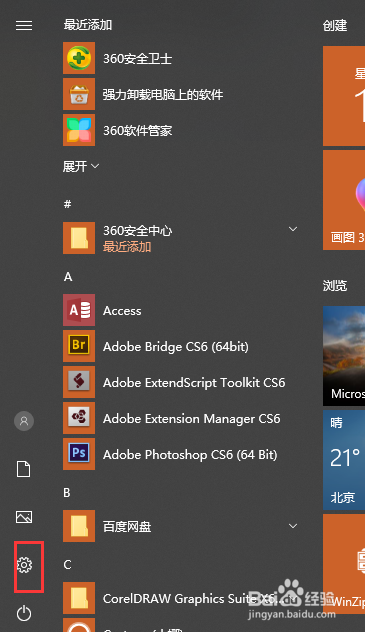Open the Settings gear icon
Image resolution: width=365 pixels, height=632 pixels.
click(x=24, y=565)
